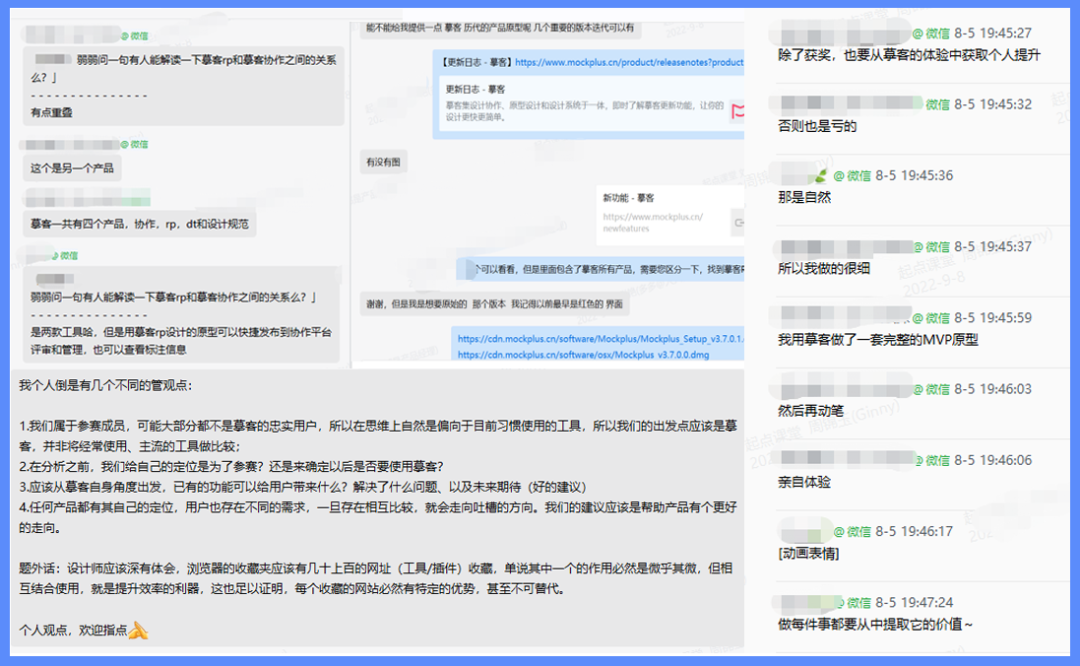Click the timestamp 8-5 19:47:24
The width and height of the screenshot is (1080, 666).
tap(914, 603)
